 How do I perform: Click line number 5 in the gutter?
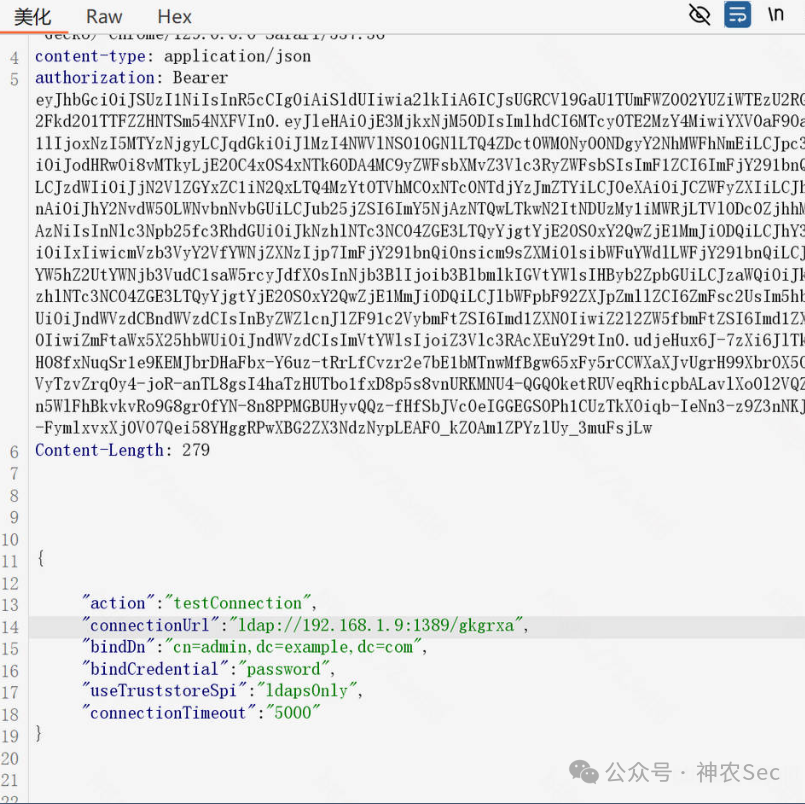(x=14, y=80)
